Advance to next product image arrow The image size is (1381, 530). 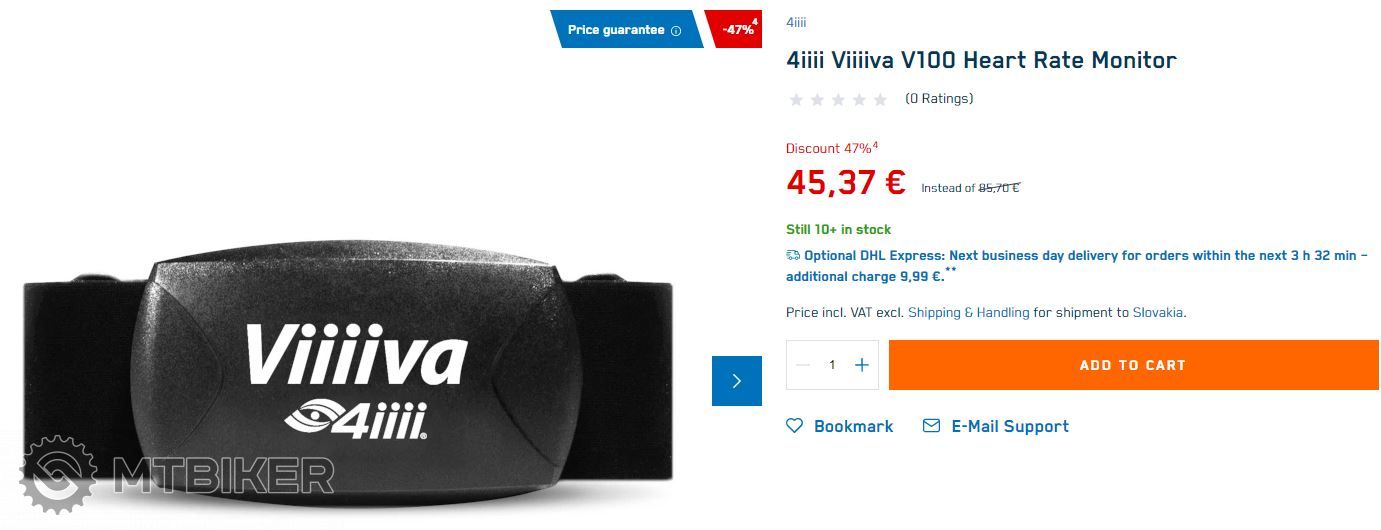737,381
